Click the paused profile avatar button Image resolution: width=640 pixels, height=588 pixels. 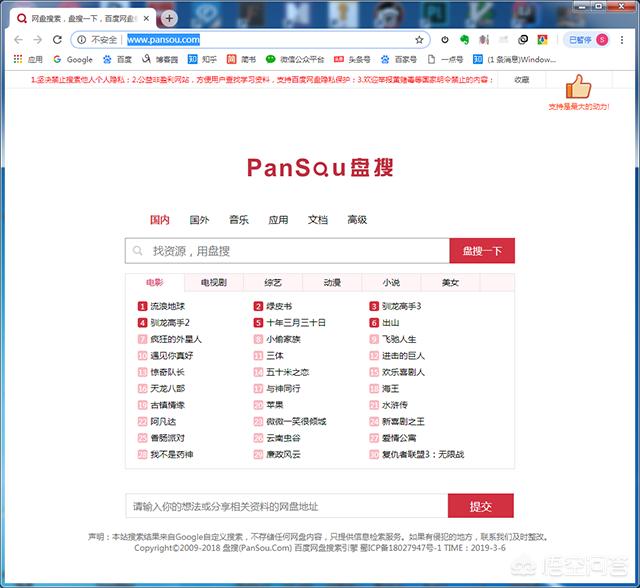588,40
